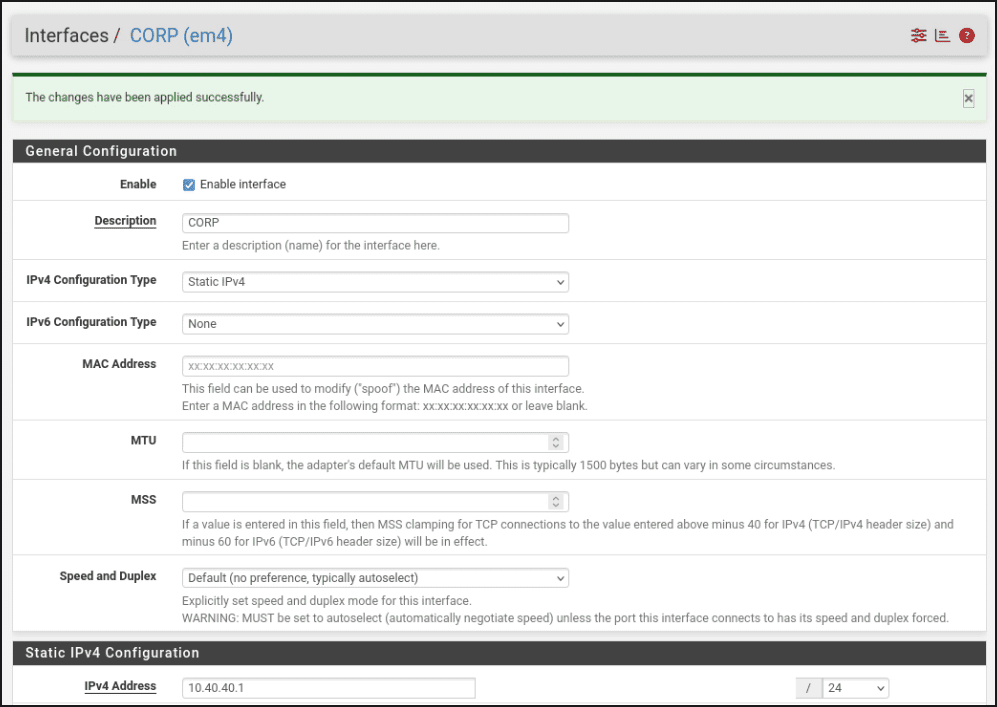The width and height of the screenshot is (997, 707).
Task: Open the IPv4 Configuration Type dropdown
Action: click(375, 282)
